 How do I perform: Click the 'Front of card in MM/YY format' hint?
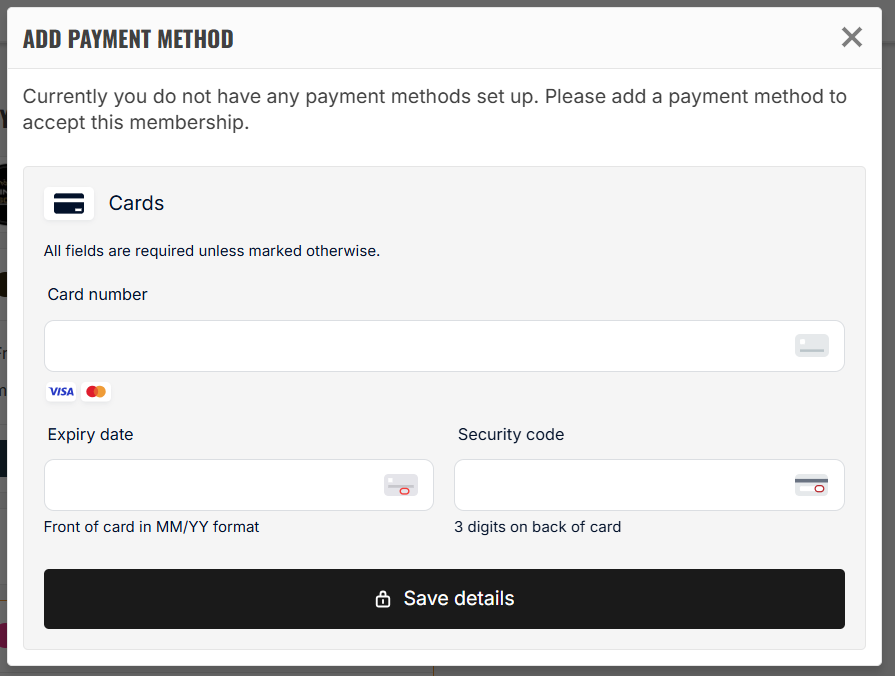click(151, 527)
